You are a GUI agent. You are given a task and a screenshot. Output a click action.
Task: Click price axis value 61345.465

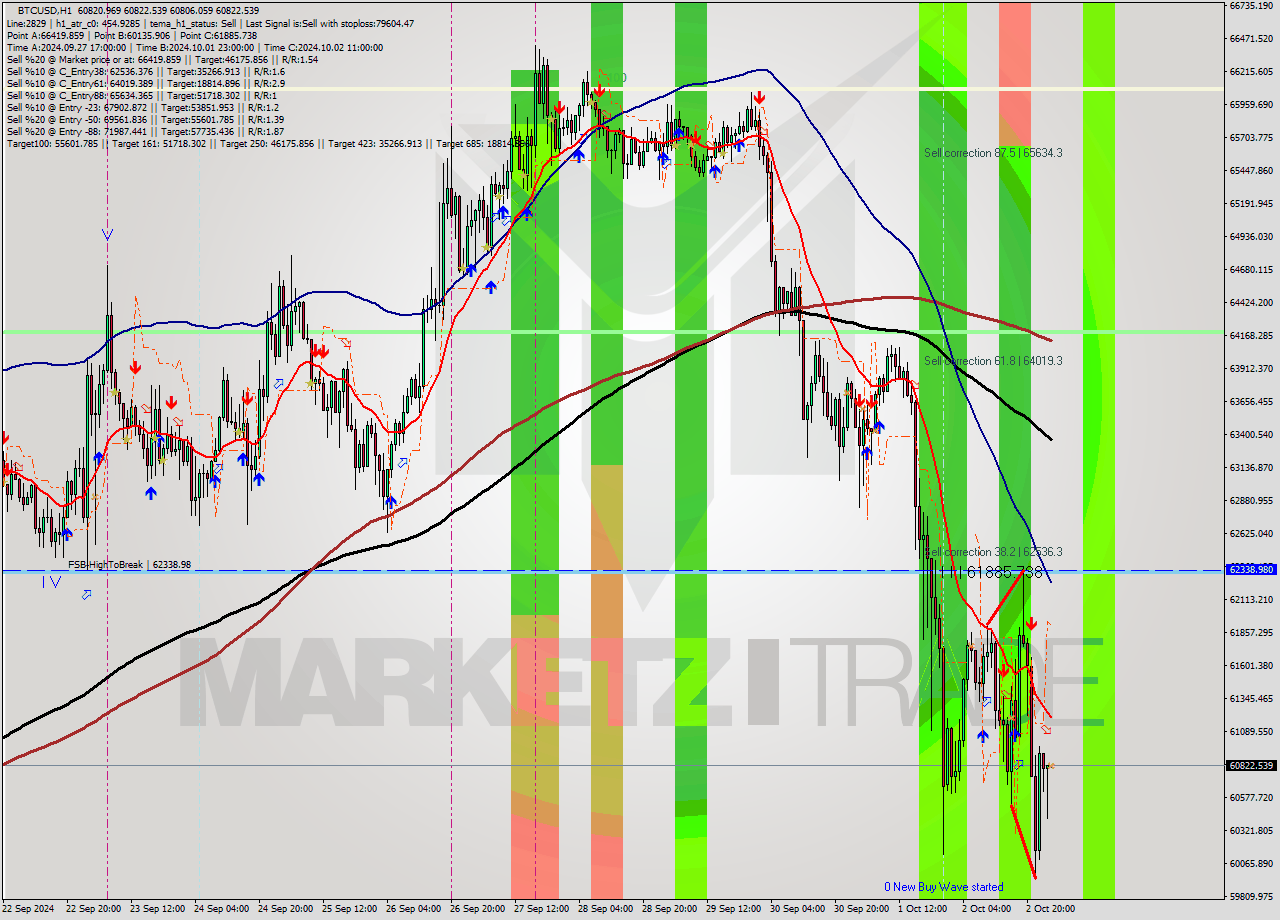click(x=1250, y=699)
